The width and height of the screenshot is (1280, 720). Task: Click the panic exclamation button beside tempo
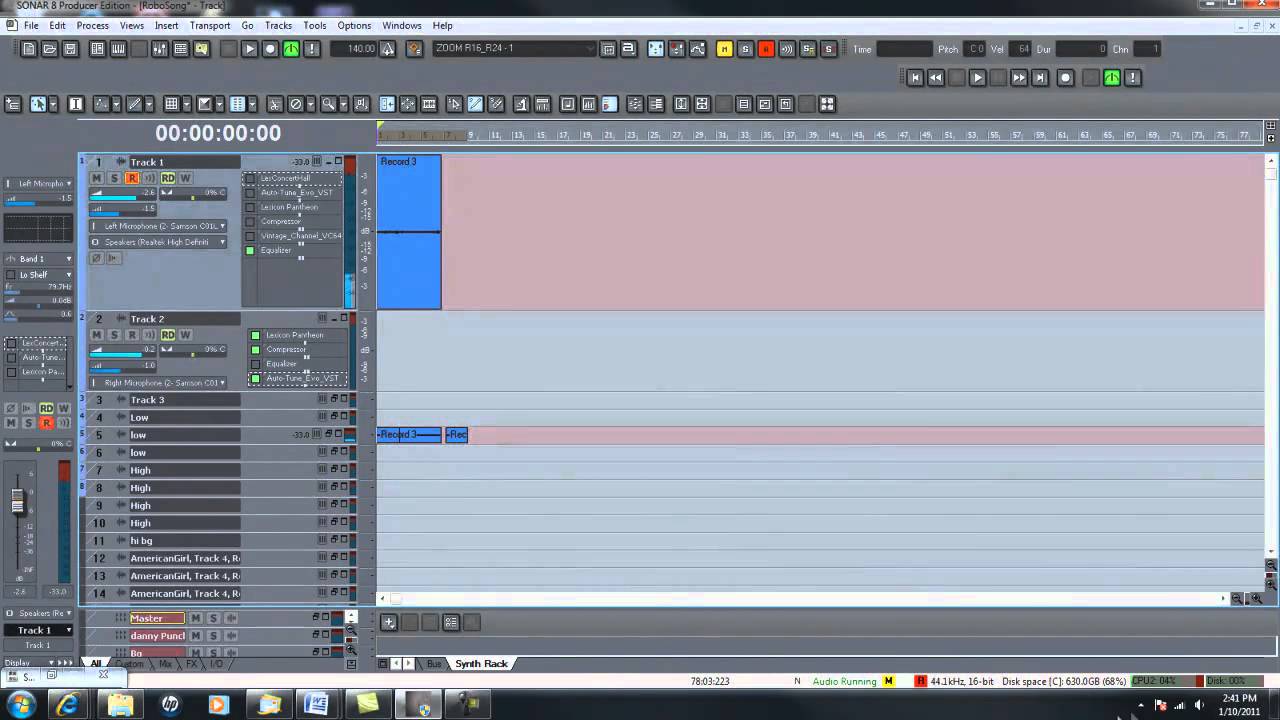point(312,48)
